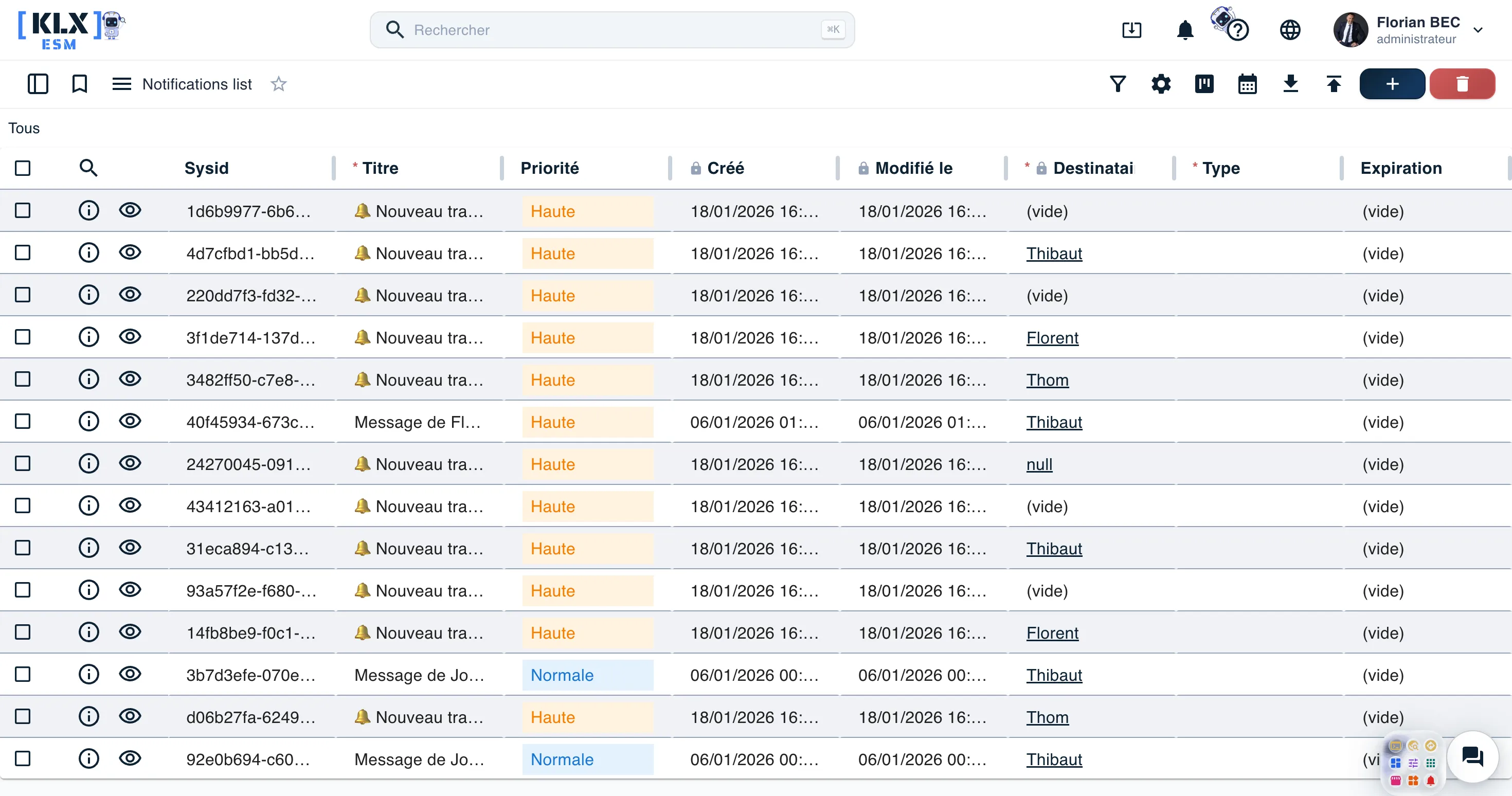Open Thom link in row d06b27fa-6249
Image resolution: width=1512 pixels, height=796 pixels.
click(x=1047, y=717)
